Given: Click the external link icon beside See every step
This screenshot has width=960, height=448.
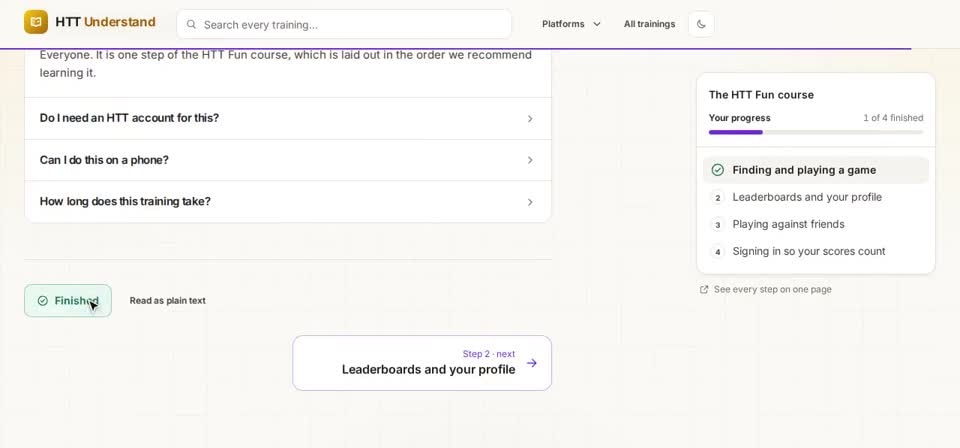Looking at the screenshot, I should pyautogui.click(x=704, y=289).
